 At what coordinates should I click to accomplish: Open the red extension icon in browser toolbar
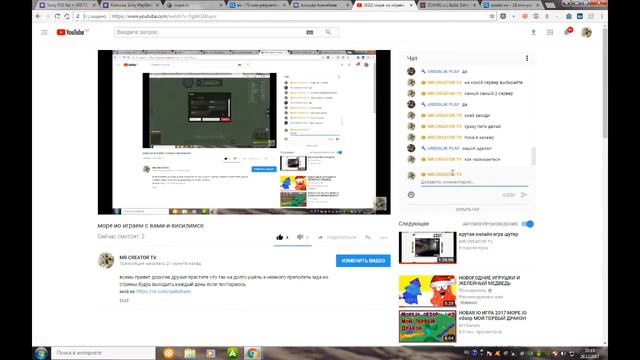pyautogui.click(x=525, y=16)
